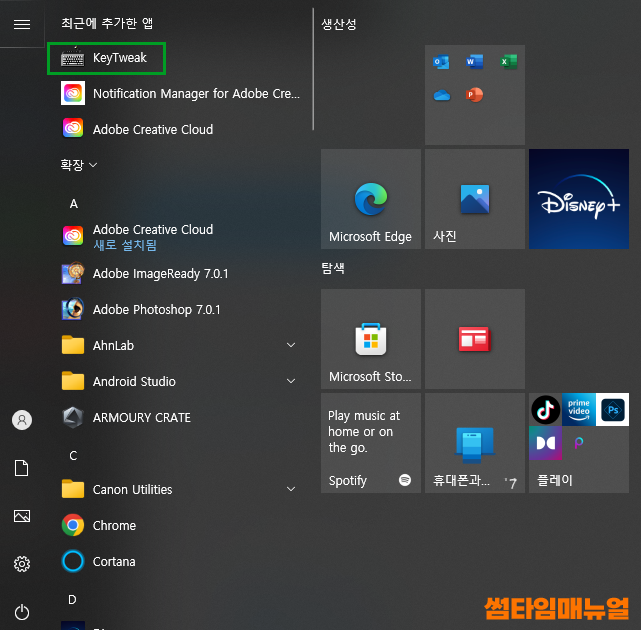Click the 탐색 tile group header
Screen dimensions: 641x630
pyautogui.click(x=333, y=269)
